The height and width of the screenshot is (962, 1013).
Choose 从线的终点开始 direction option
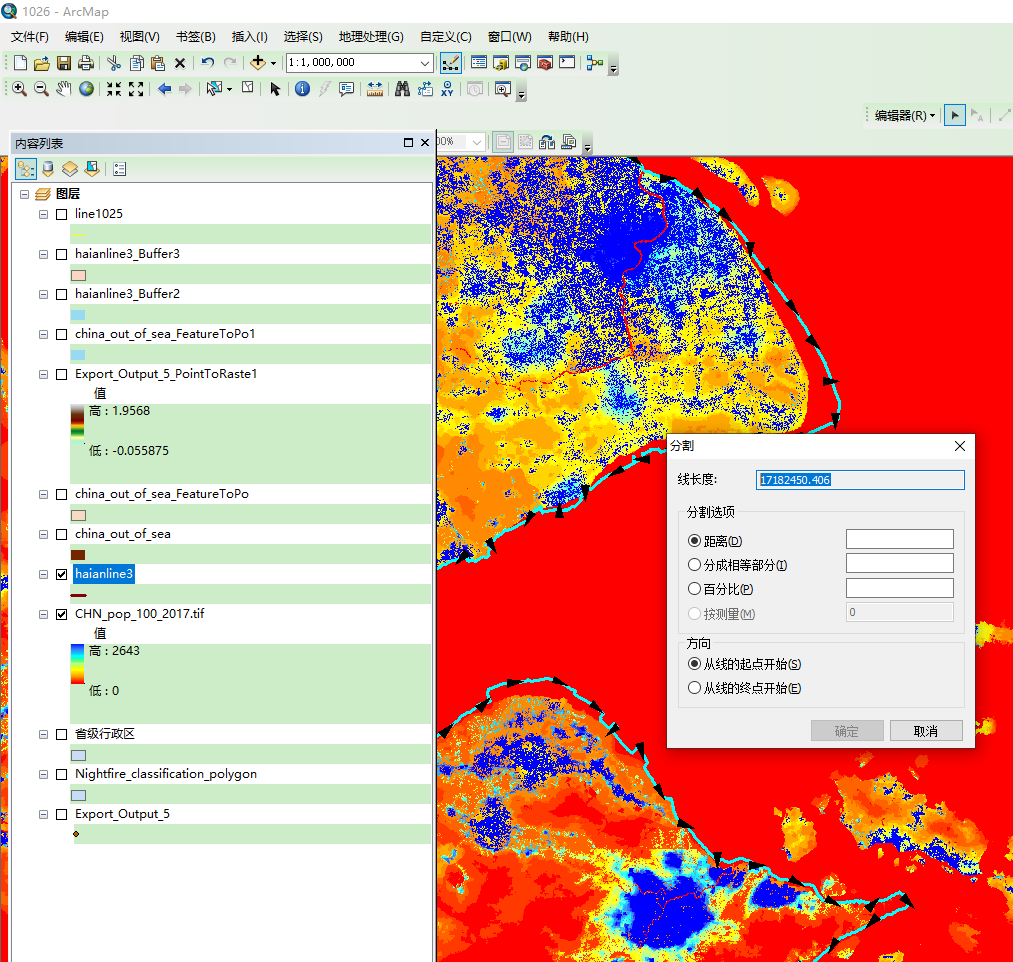point(694,687)
